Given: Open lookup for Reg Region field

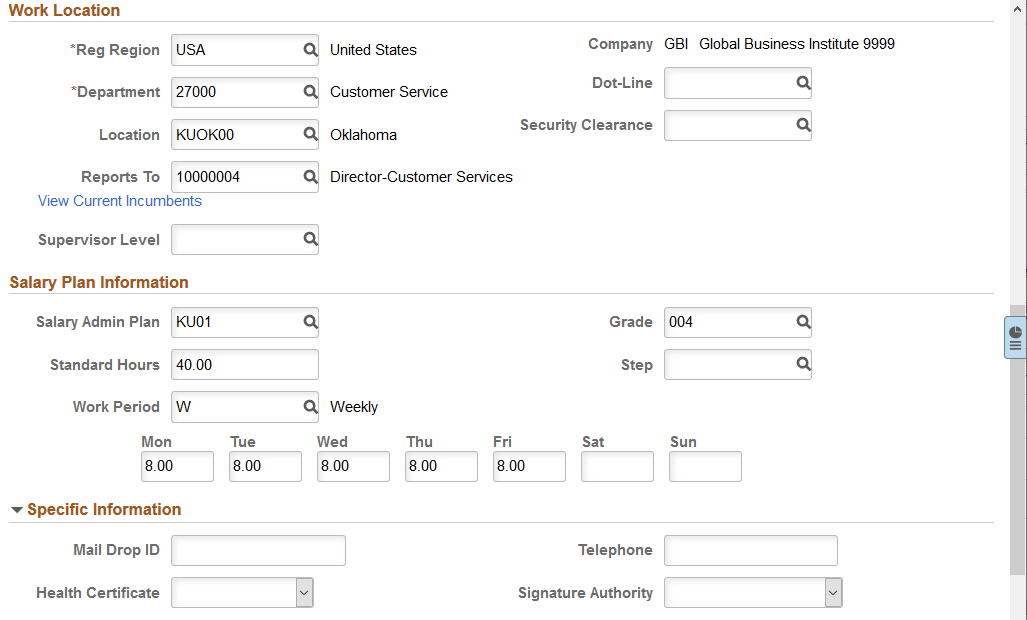Looking at the screenshot, I should [310, 50].
